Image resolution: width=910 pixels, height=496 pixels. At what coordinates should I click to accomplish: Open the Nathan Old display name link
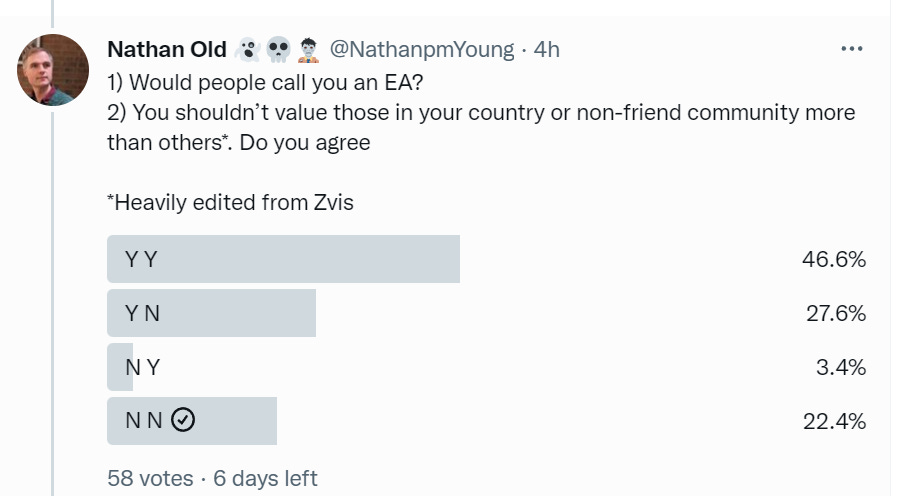click(167, 49)
